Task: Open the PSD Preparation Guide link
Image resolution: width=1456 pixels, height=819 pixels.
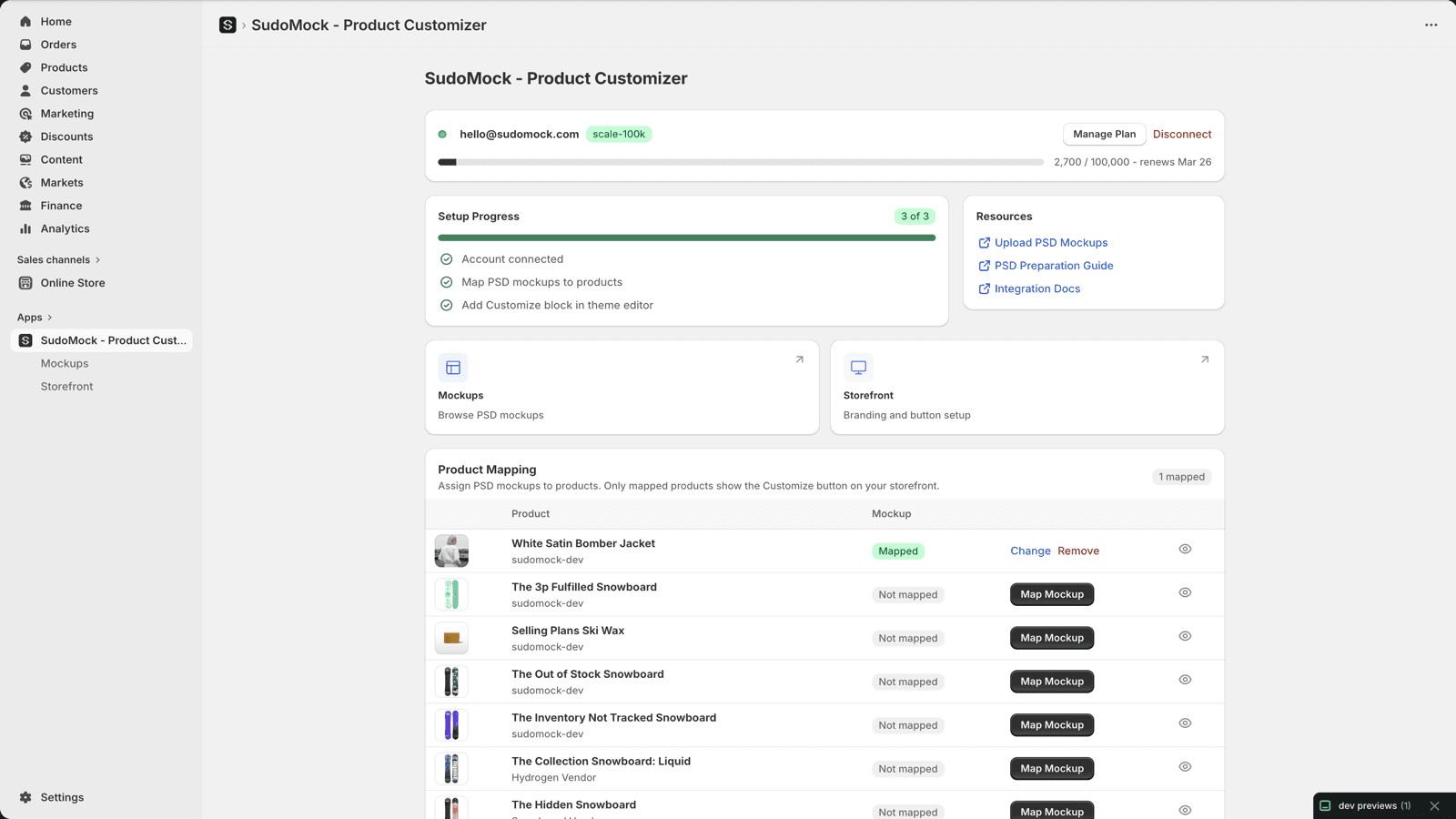Action: point(1053,265)
